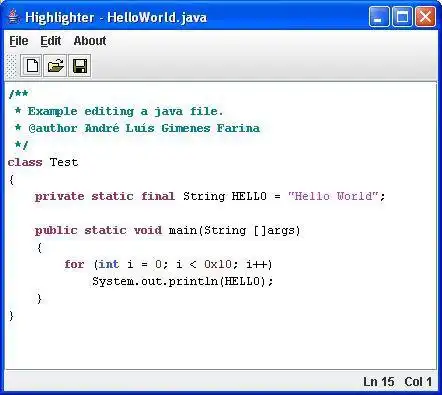Open the File menu
This screenshot has height=395, width=442.
point(19,41)
